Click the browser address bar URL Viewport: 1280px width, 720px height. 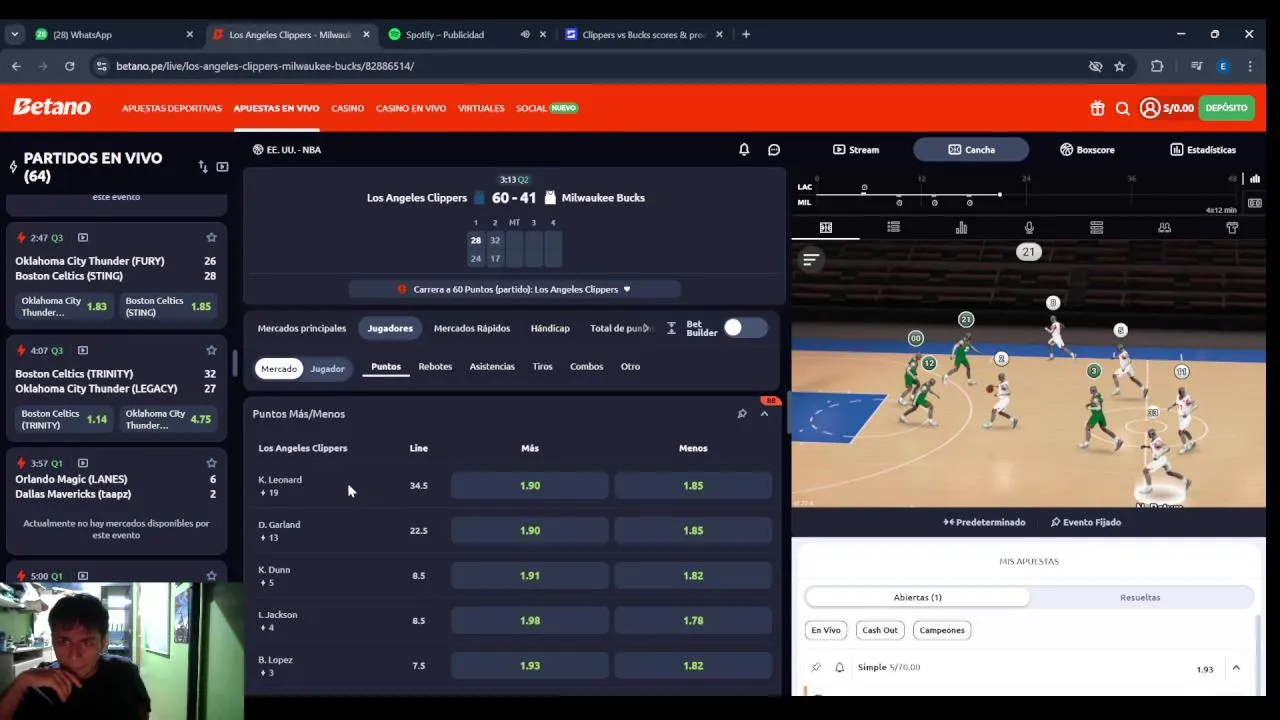(x=265, y=66)
